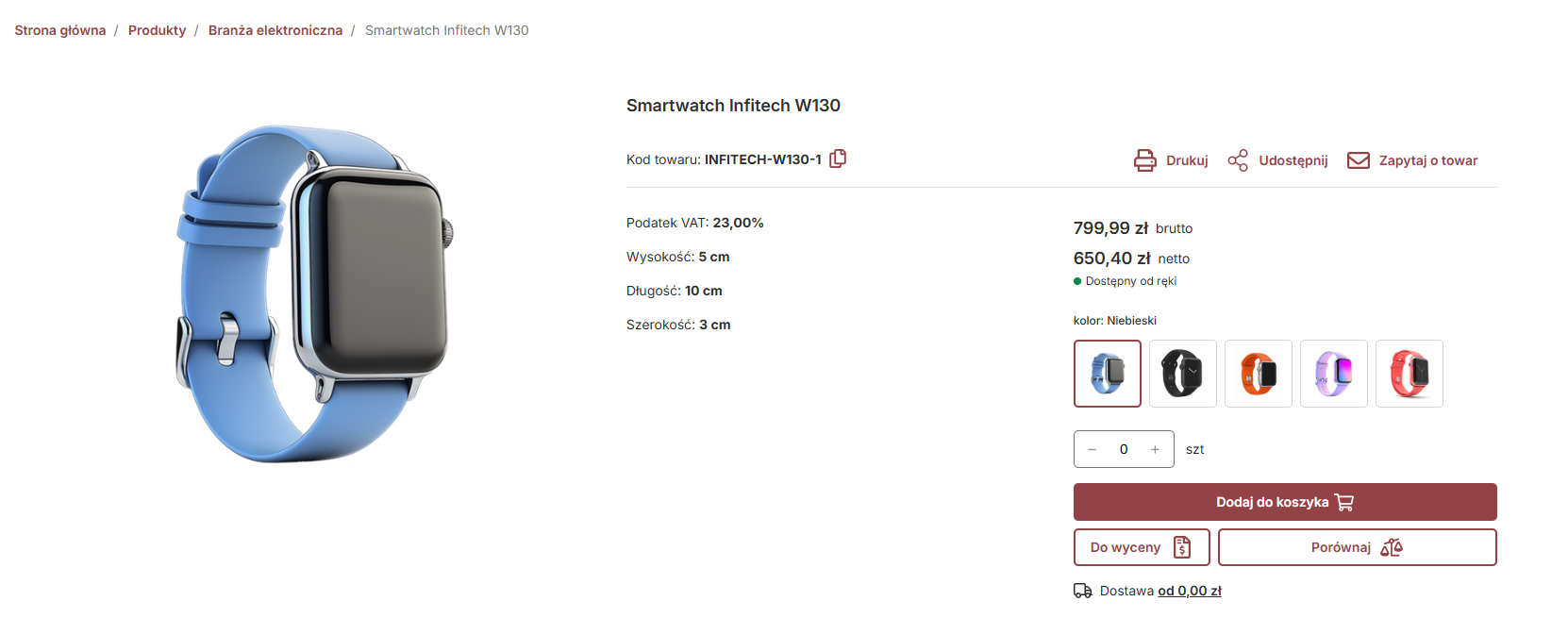Pick the purple watch color variant
The height and width of the screenshot is (618, 1568).
click(1334, 374)
